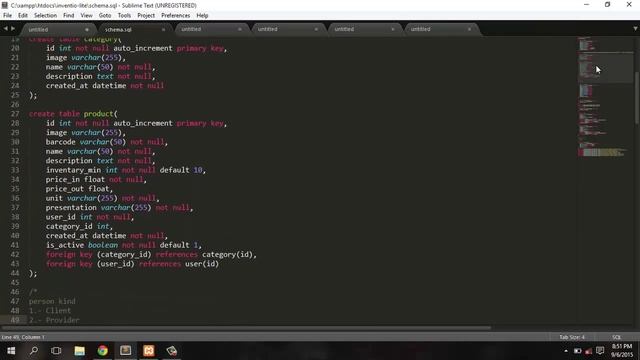Click 'foreign key (user_id)' line

click(132, 264)
